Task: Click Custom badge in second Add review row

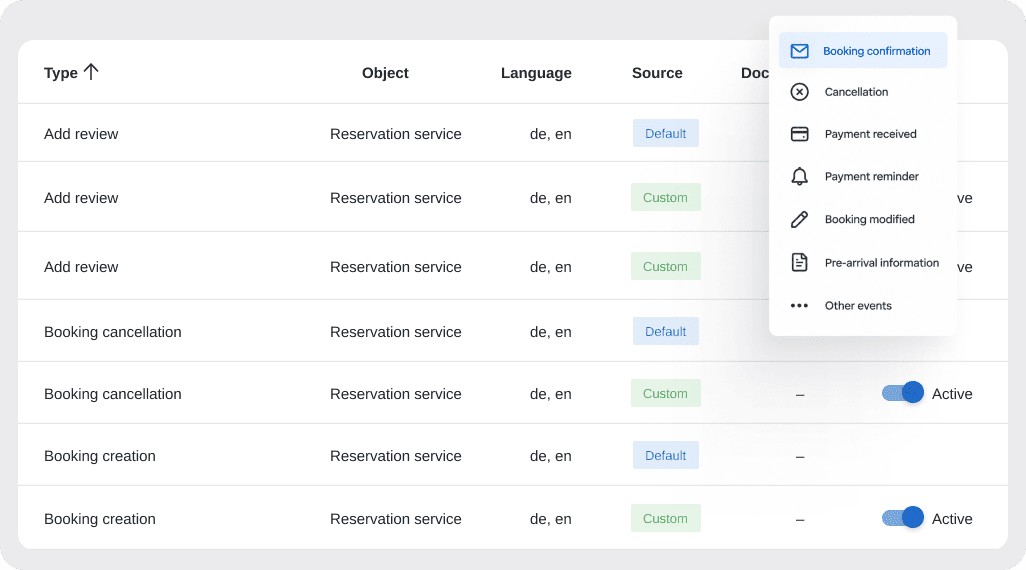Action: click(x=665, y=197)
